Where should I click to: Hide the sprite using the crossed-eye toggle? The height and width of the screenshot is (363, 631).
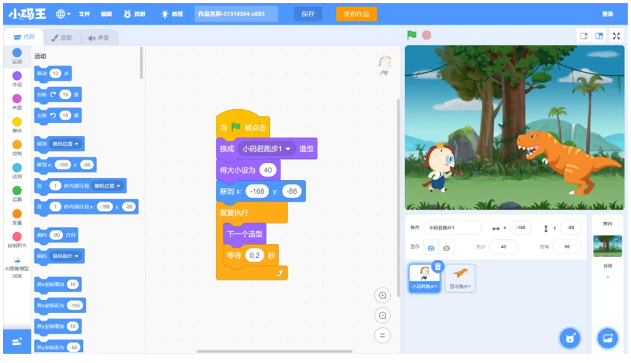(446, 248)
